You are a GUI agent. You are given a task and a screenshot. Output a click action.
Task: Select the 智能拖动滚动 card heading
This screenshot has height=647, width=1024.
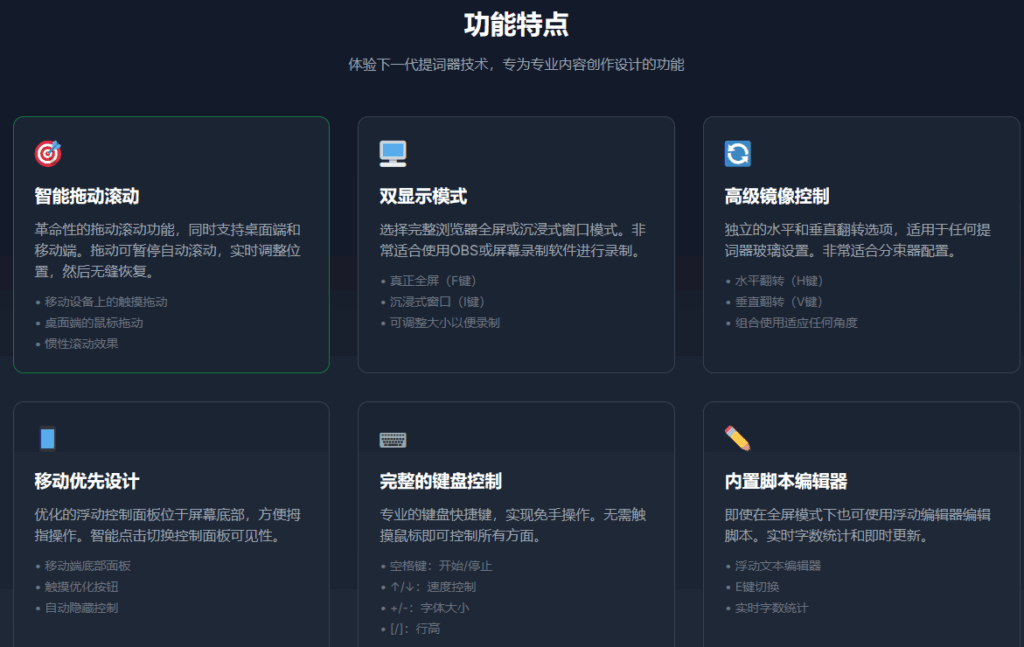[87, 196]
